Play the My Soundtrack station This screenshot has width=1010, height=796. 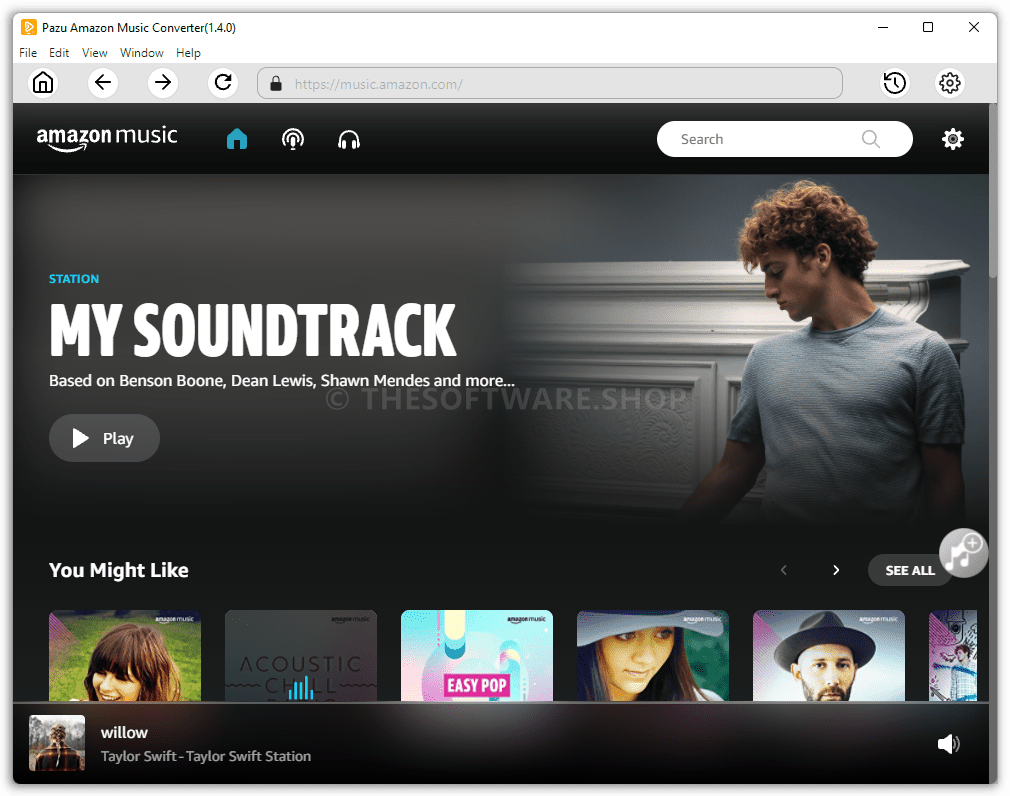[104, 438]
